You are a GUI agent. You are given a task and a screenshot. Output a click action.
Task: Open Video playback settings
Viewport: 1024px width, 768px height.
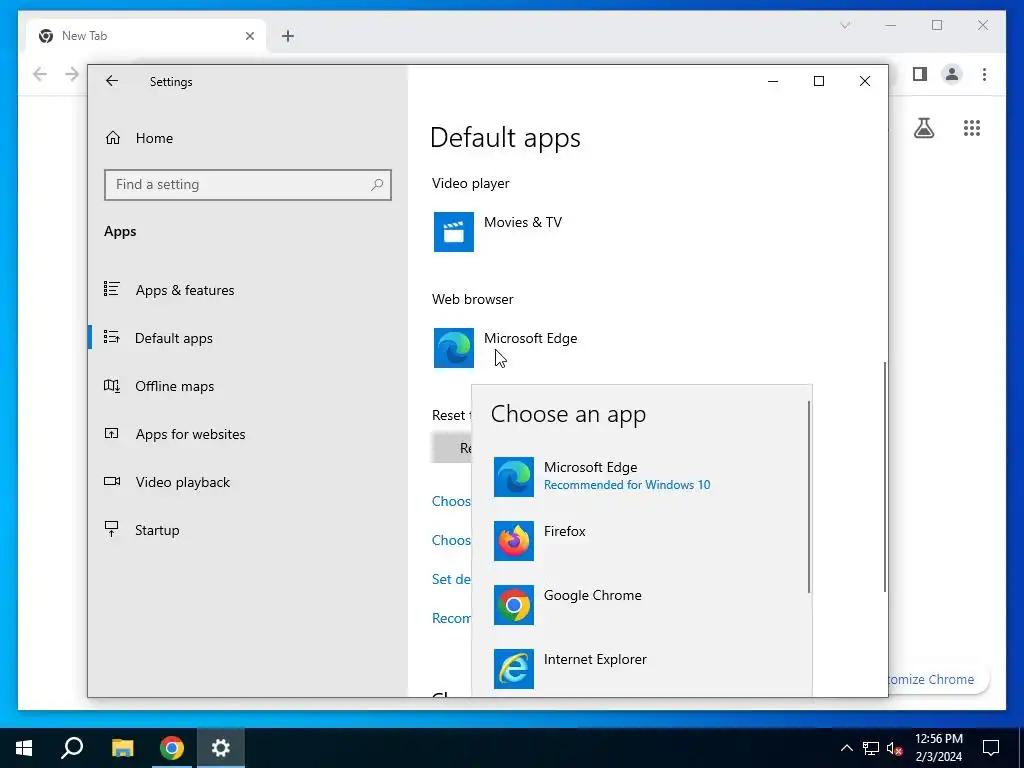pyautogui.click(x=183, y=482)
